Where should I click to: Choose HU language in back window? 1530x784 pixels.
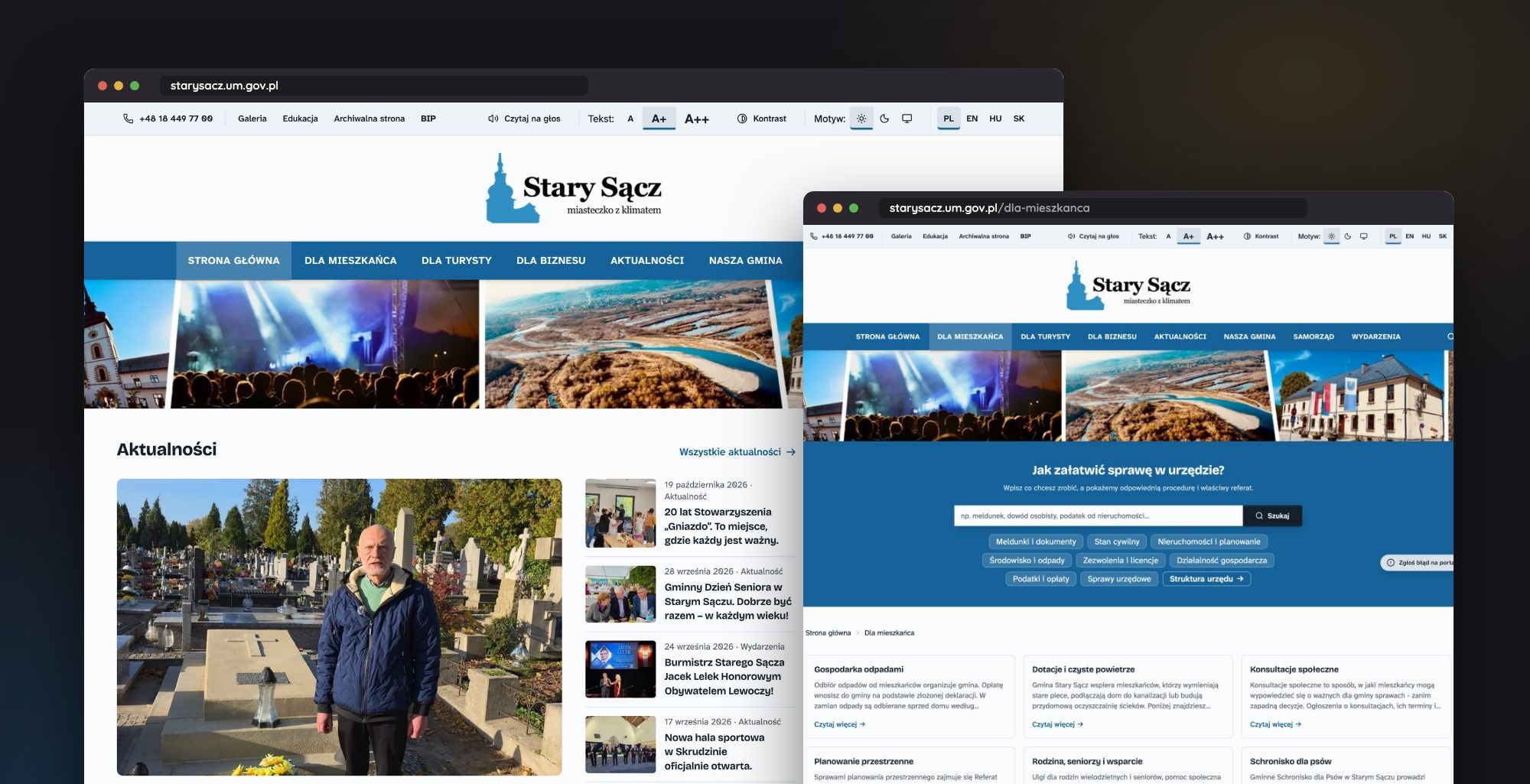[x=995, y=119]
